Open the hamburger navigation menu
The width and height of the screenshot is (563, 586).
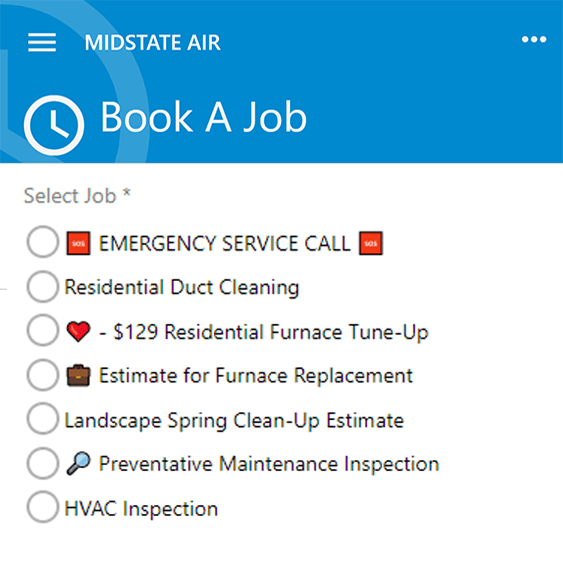[x=42, y=42]
